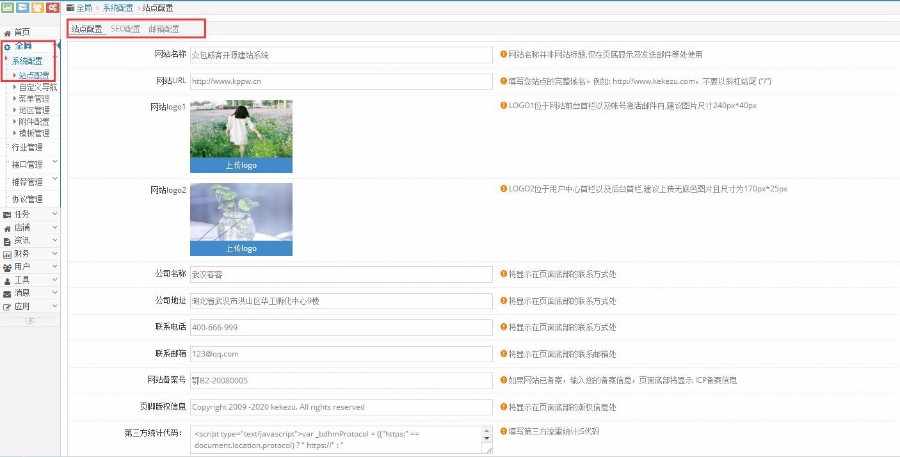This screenshot has height=457, width=900.
Task: Click the 消息 envelope icon
Action: click(7, 294)
